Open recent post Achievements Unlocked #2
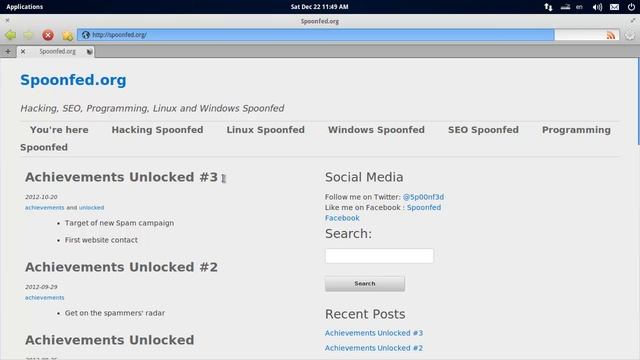Image resolution: width=640 pixels, height=360 pixels. tap(373, 348)
